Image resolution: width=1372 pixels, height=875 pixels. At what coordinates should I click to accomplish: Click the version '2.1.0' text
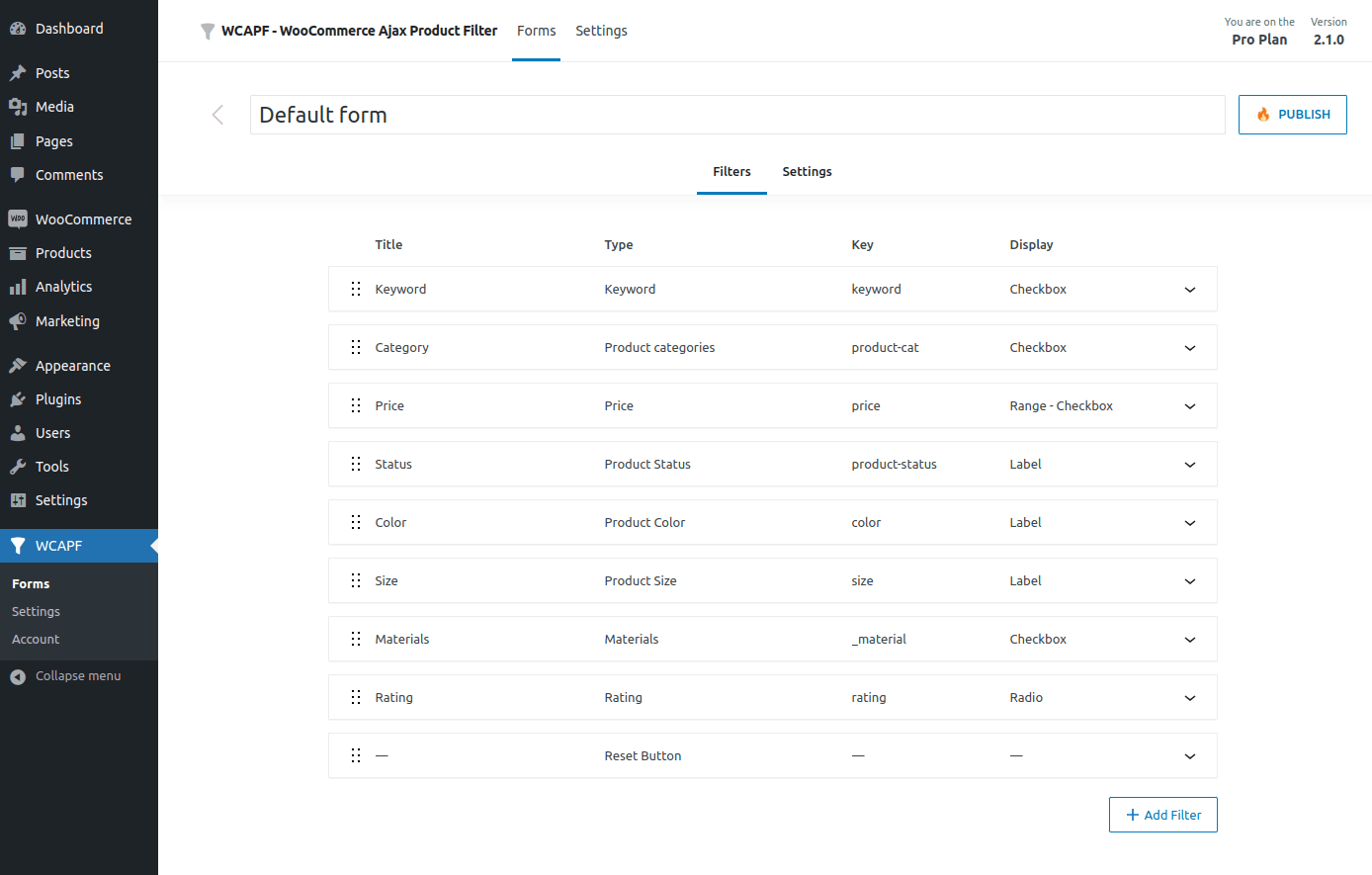pyautogui.click(x=1329, y=40)
